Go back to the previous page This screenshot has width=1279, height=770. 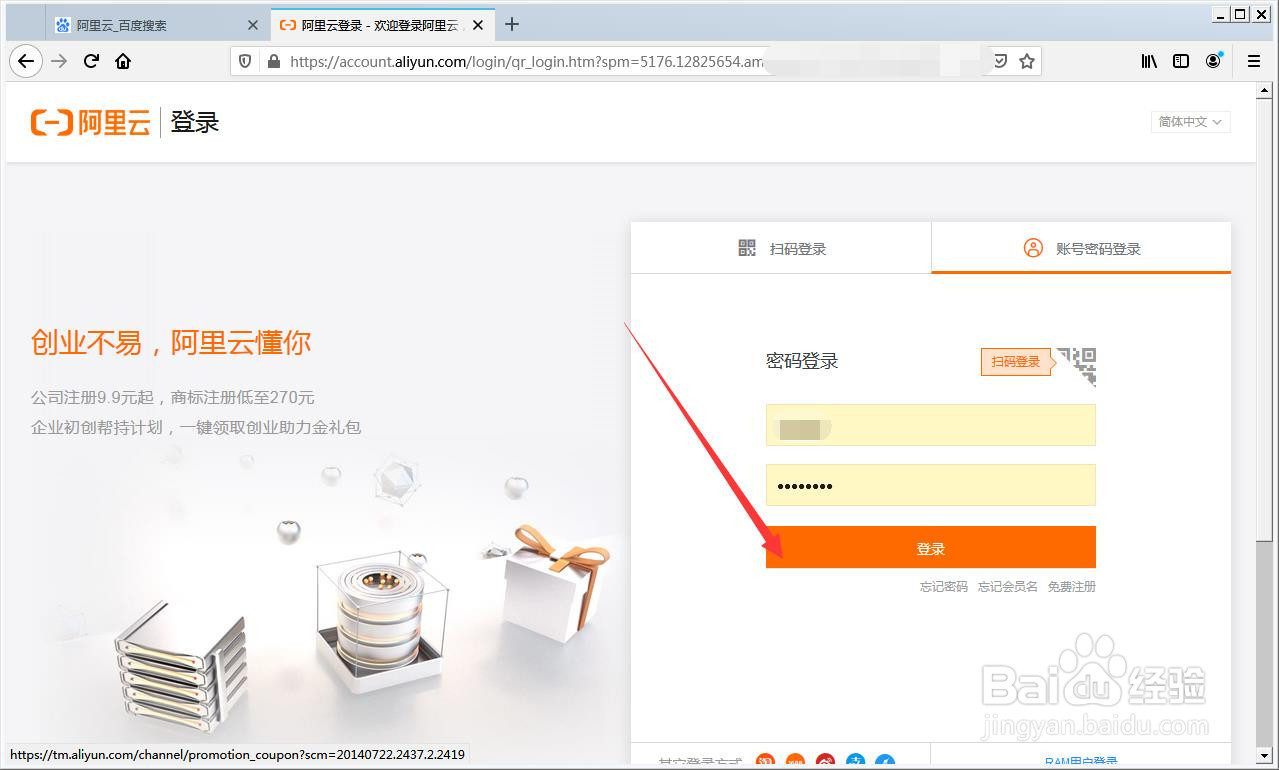[x=26, y=61]
